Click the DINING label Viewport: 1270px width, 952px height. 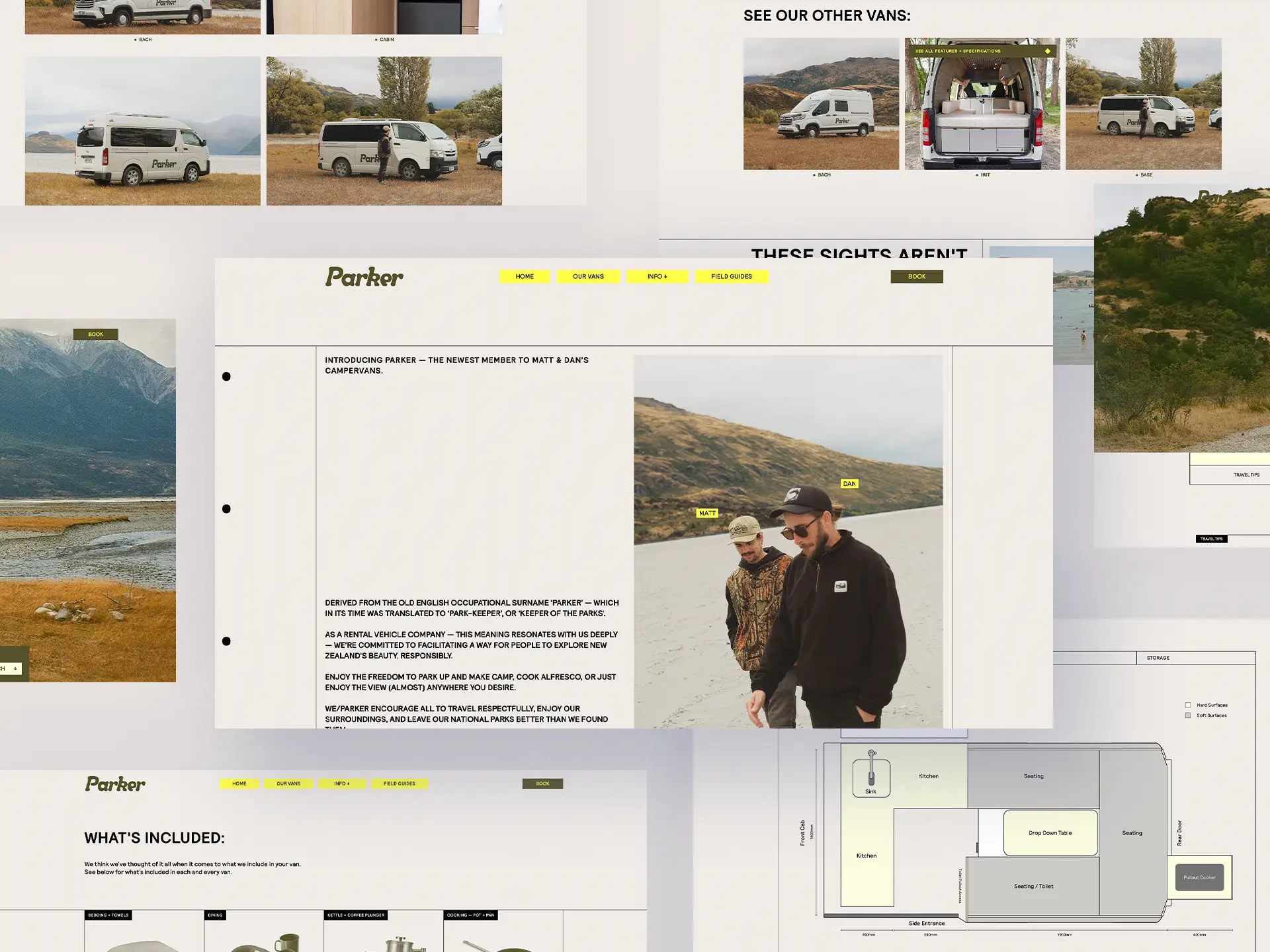[x=215, y=915]
